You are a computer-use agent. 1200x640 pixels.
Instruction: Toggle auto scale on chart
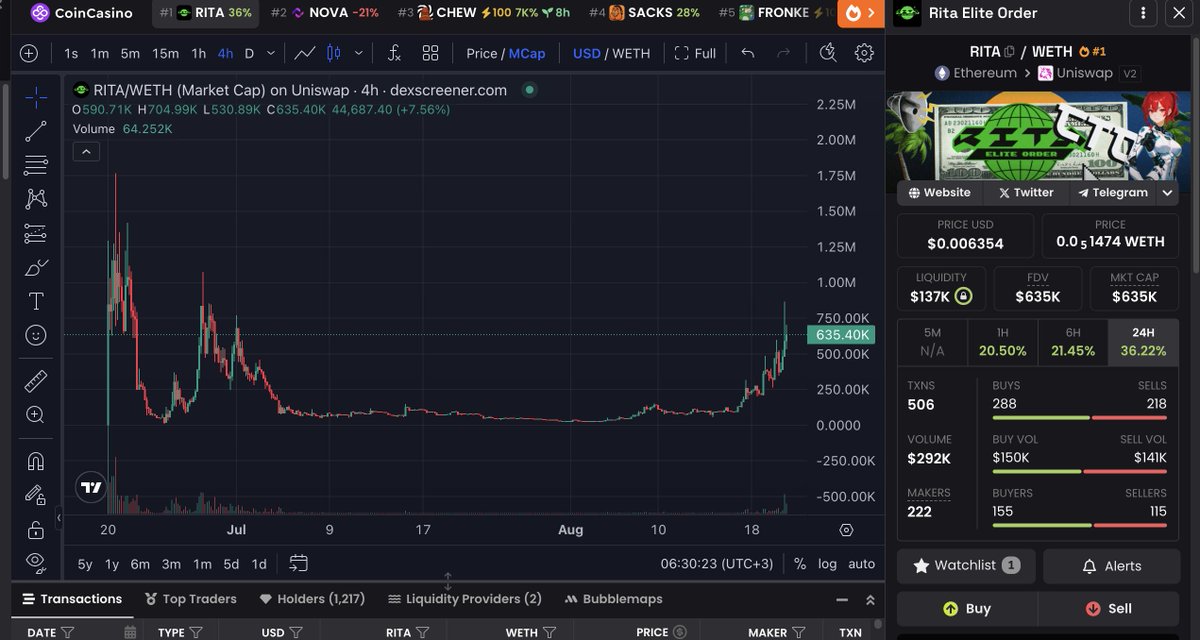tap(861, 564)
